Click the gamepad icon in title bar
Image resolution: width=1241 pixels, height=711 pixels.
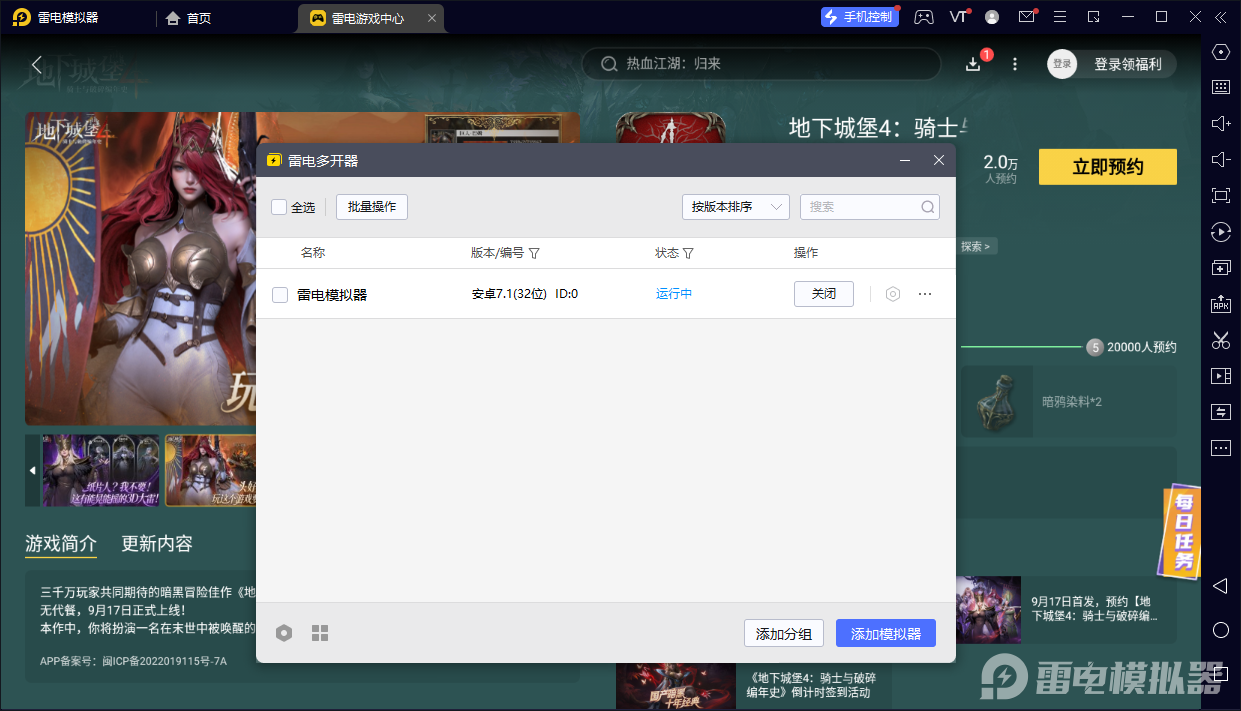[925, 17]
